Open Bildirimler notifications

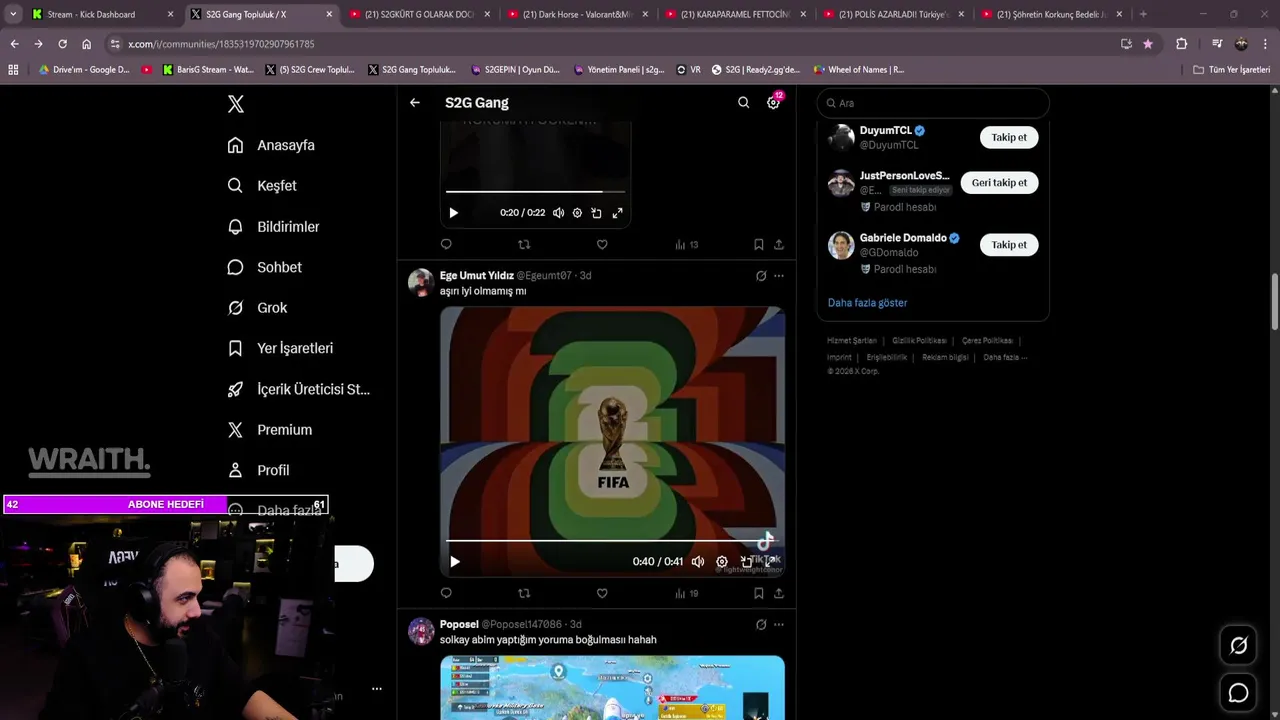(x=273, y=227)
